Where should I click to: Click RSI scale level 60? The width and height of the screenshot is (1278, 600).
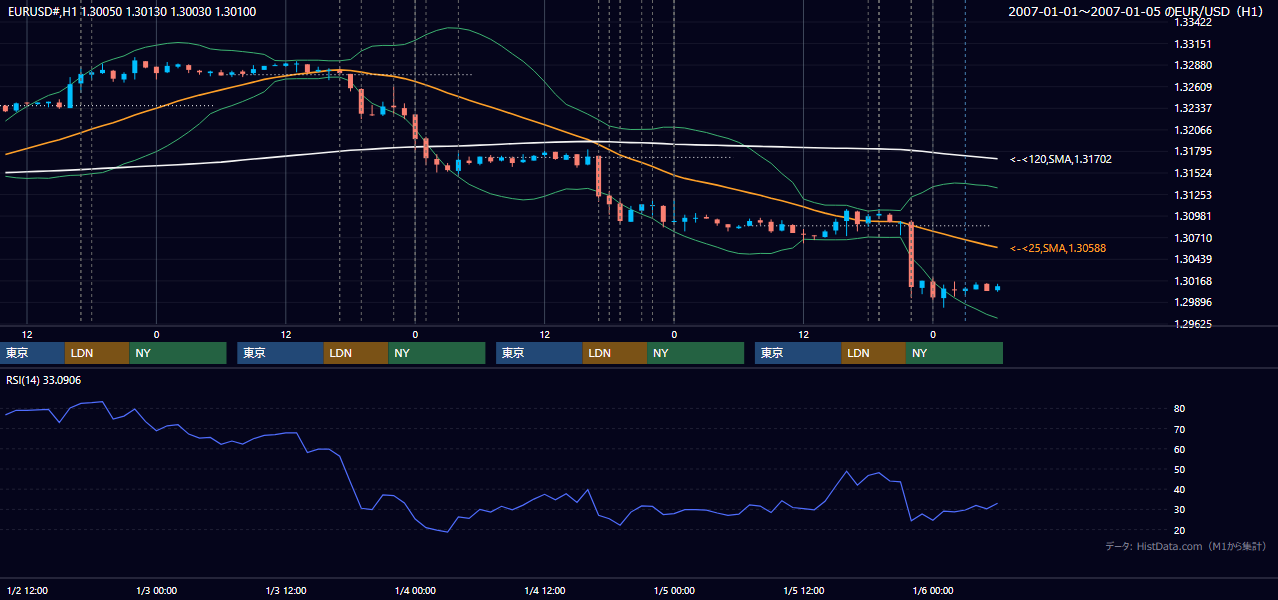pos(1179,449)
